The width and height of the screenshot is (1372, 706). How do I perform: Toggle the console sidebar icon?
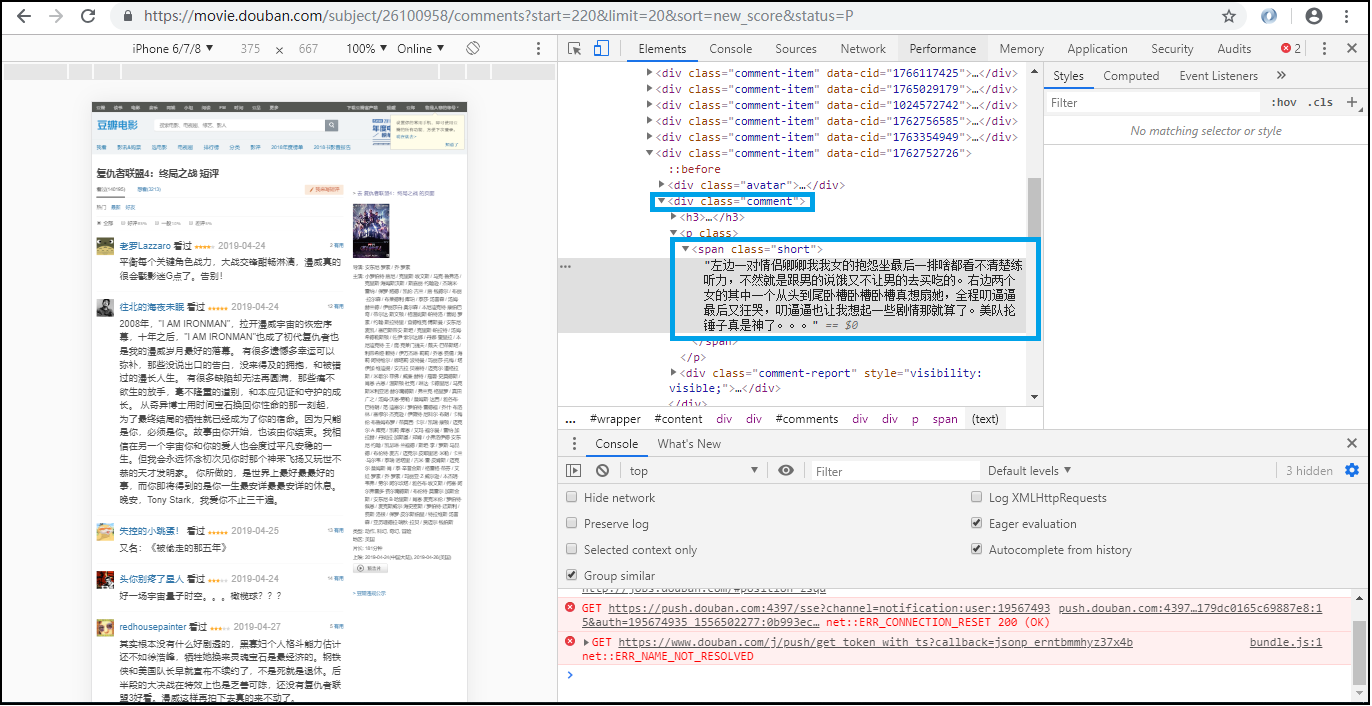[x=573, y=470]
